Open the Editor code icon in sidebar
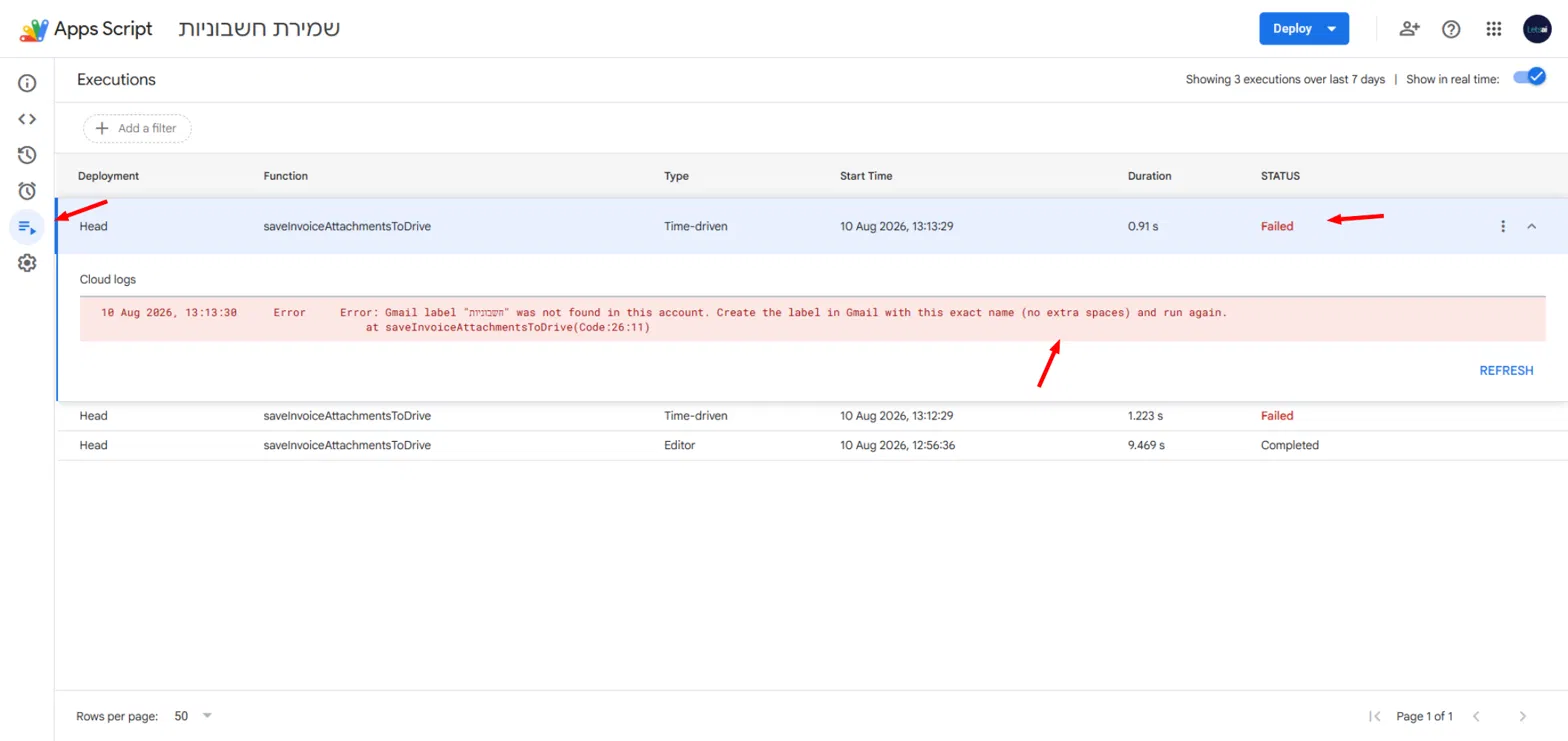Screen dimensions: 1568x741 click(x=27, y=119)
